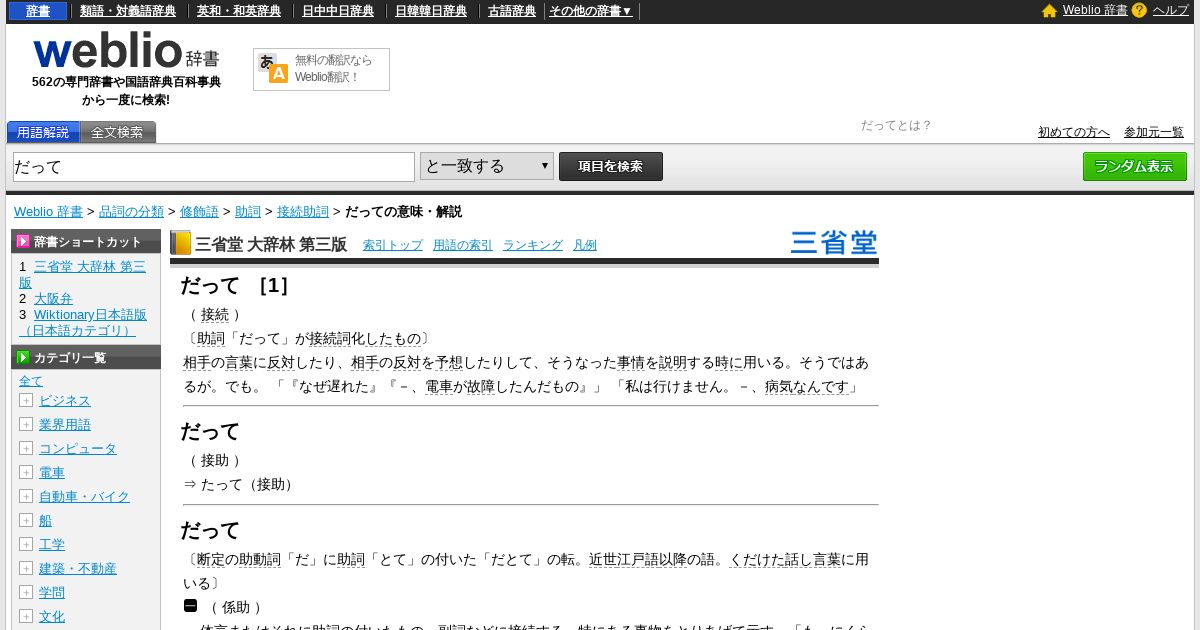
Task: Expand the 船 category plus box
Action: pos(26,520)
